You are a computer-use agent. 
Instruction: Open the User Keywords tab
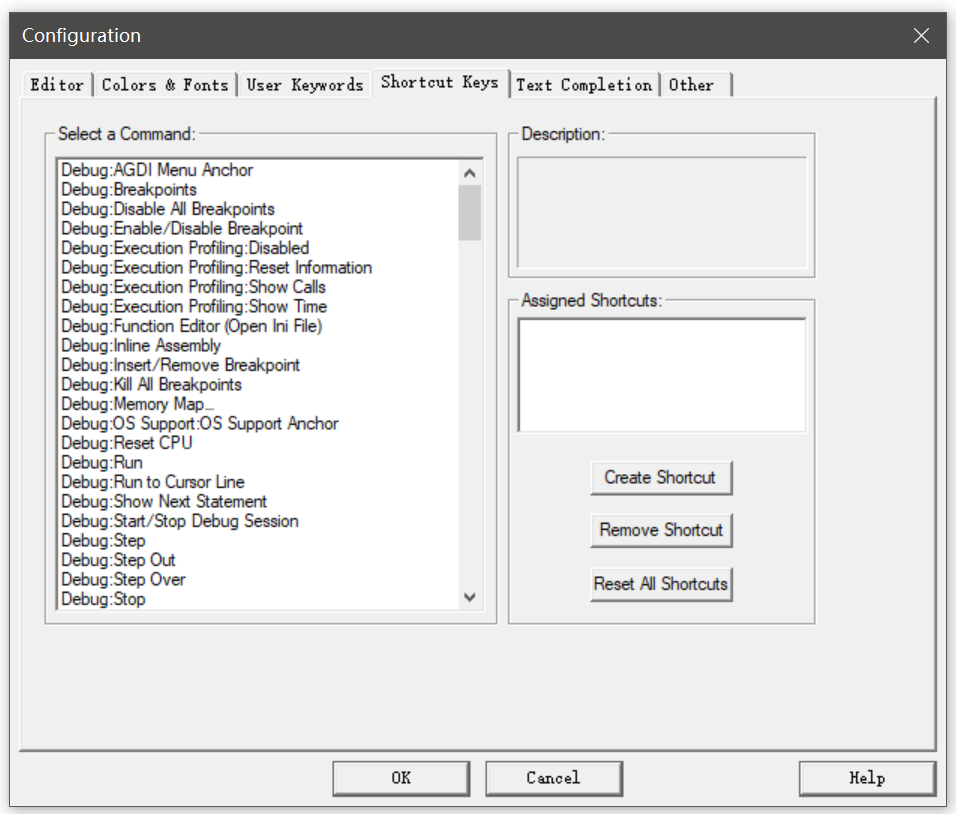pyautogui.click(x=305, y=85)
